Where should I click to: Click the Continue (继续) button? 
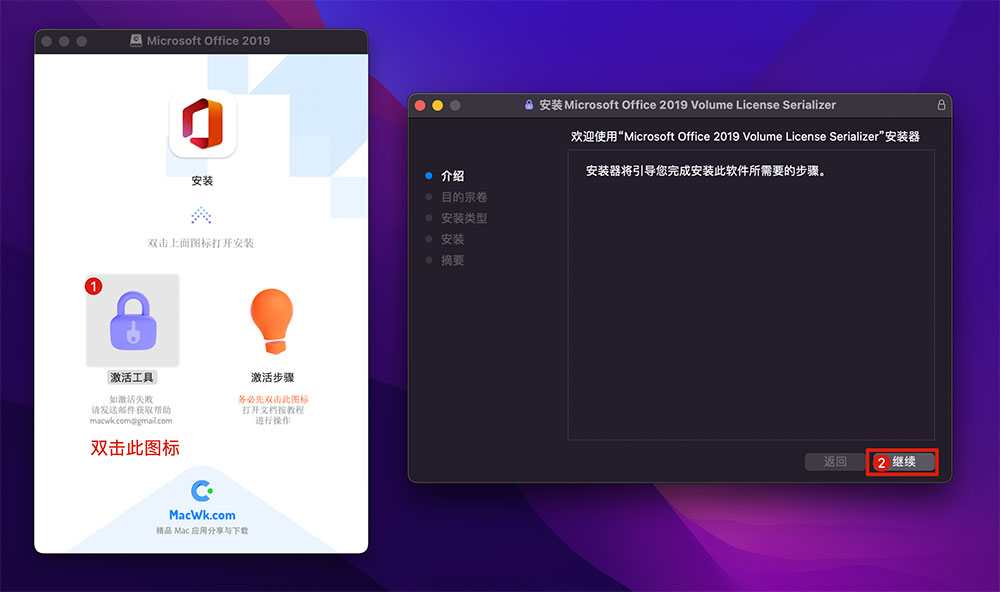[902, 462]
